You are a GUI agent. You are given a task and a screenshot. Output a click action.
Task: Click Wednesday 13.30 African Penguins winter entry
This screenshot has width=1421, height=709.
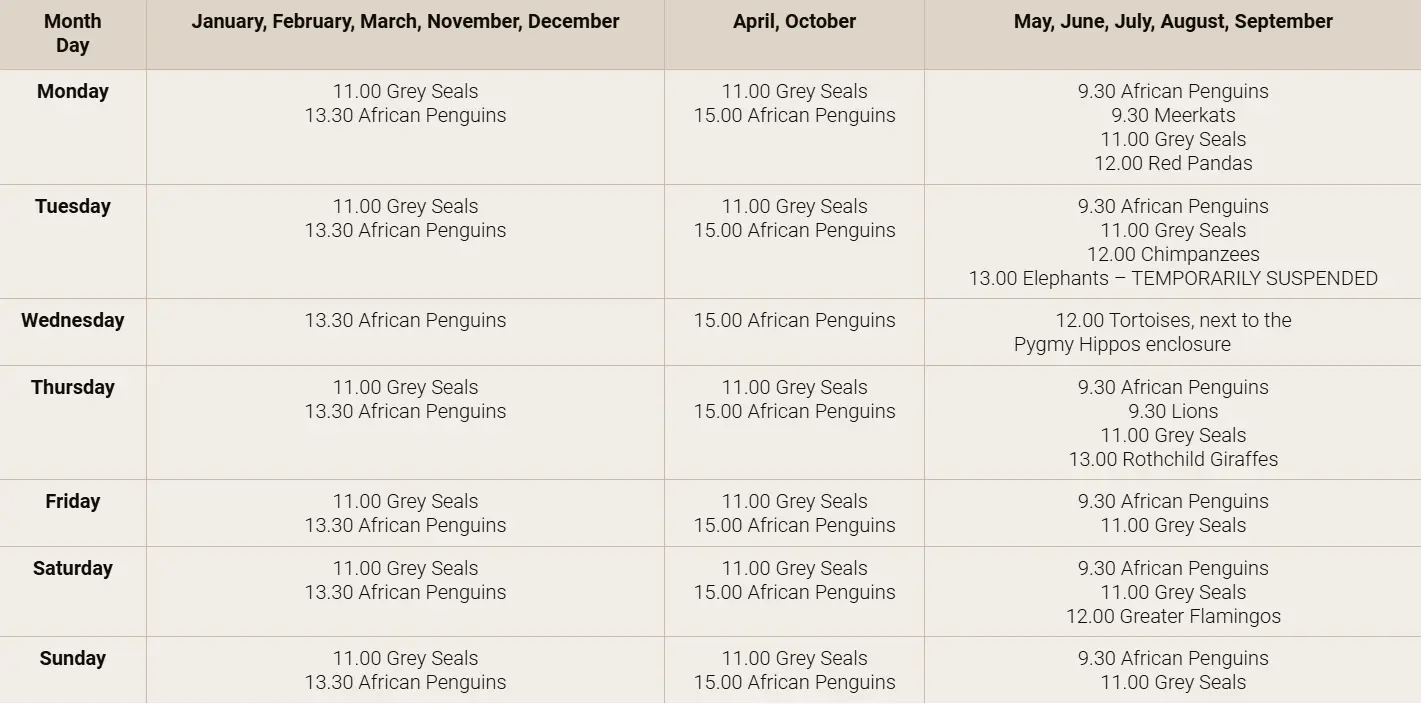click(405, 320)
